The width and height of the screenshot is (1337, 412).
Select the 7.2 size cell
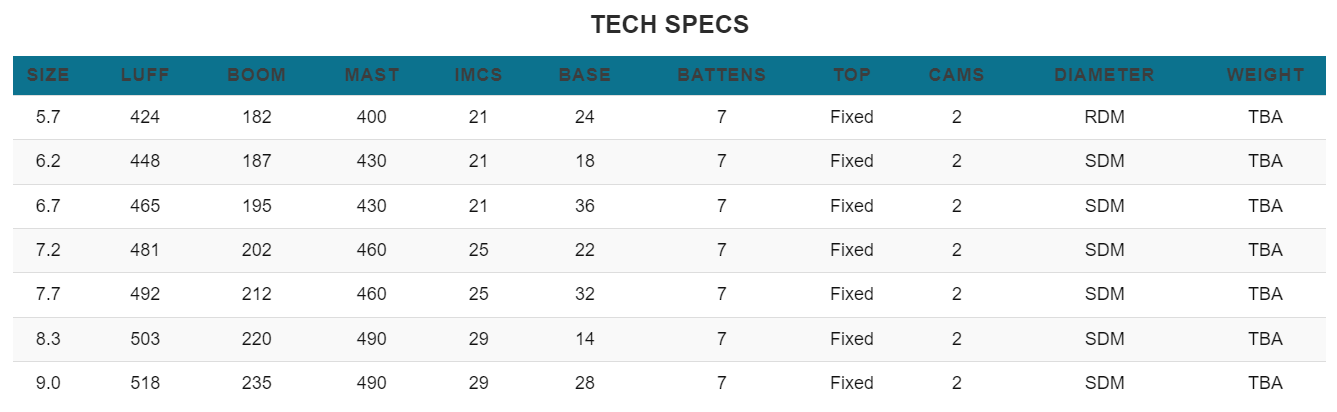48,250
